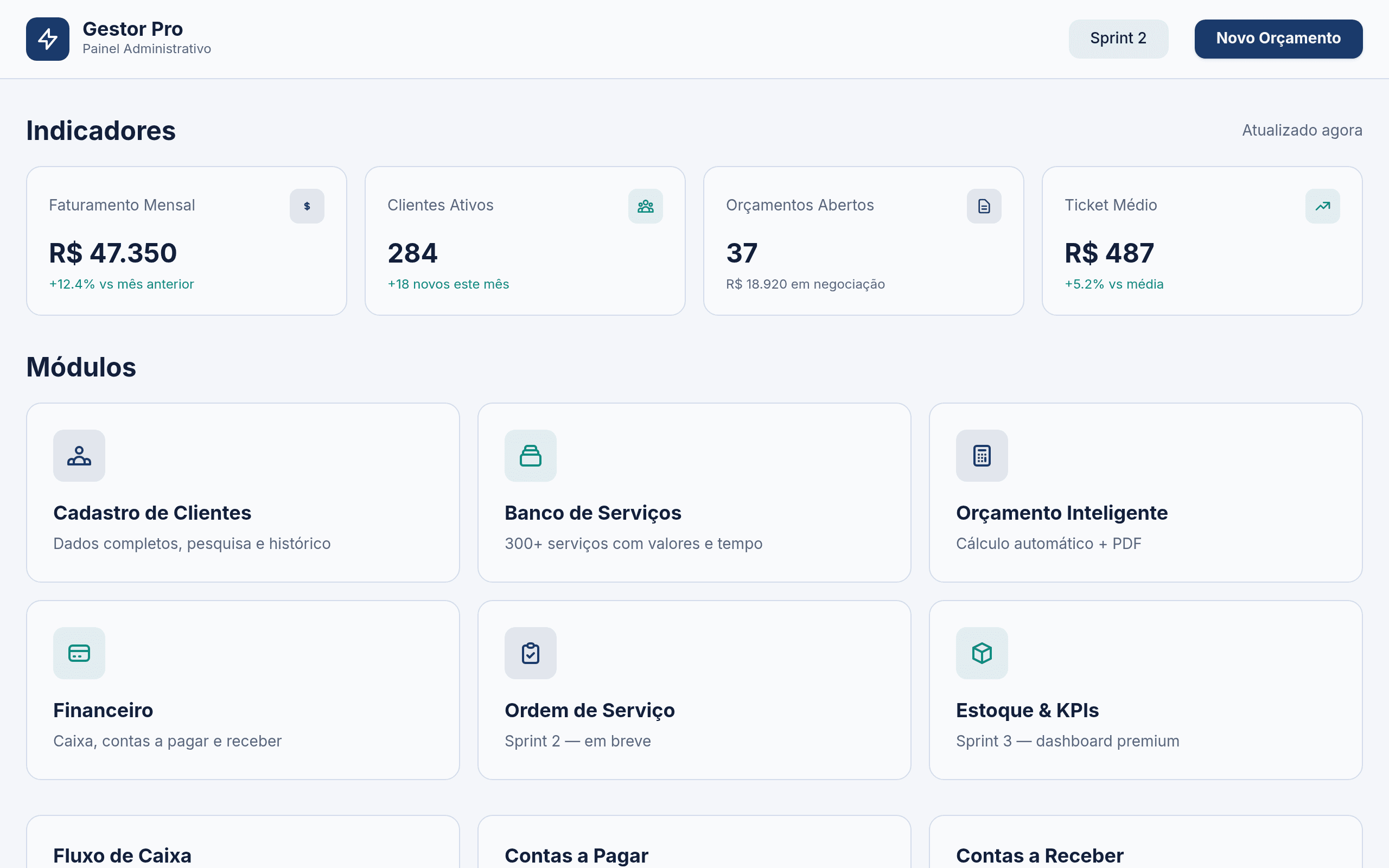The height and width of the screenshot is (868, 1389).
Task: Click the 284 clients value
Action: 413,253
